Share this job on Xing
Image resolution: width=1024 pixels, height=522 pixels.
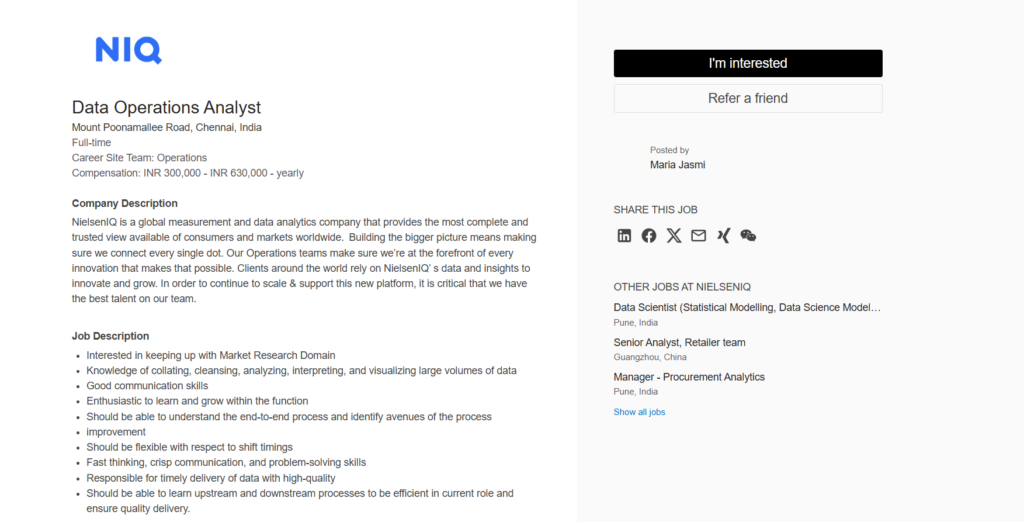pos(723,236)
